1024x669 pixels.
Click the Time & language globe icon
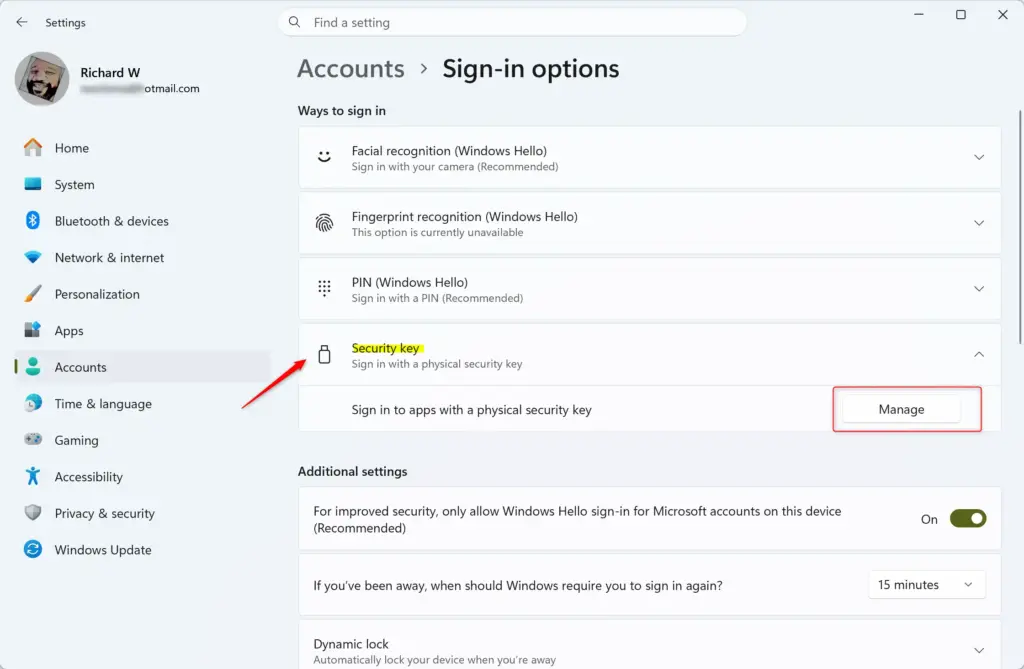pyautogui.click(x=33, y=403)
